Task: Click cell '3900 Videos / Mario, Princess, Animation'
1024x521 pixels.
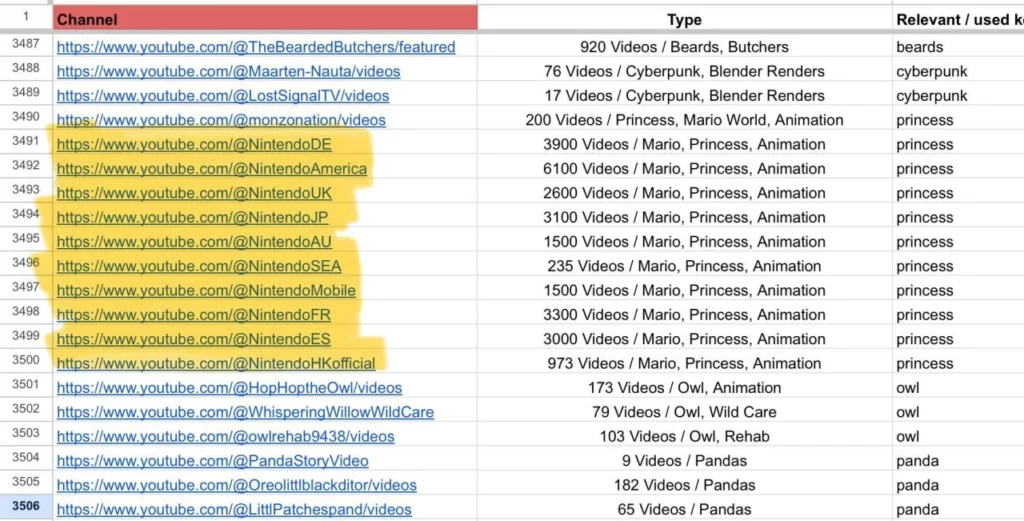Action: point(684,144)
